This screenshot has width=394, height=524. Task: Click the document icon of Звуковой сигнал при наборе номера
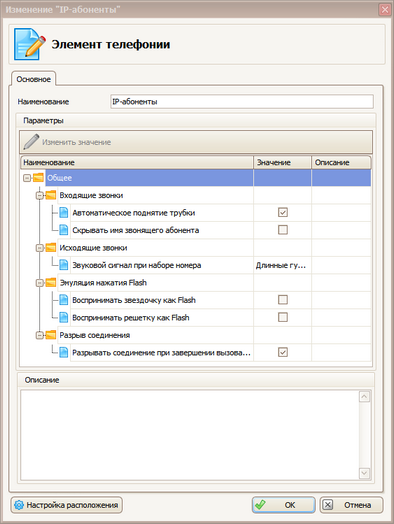[63, 265]
